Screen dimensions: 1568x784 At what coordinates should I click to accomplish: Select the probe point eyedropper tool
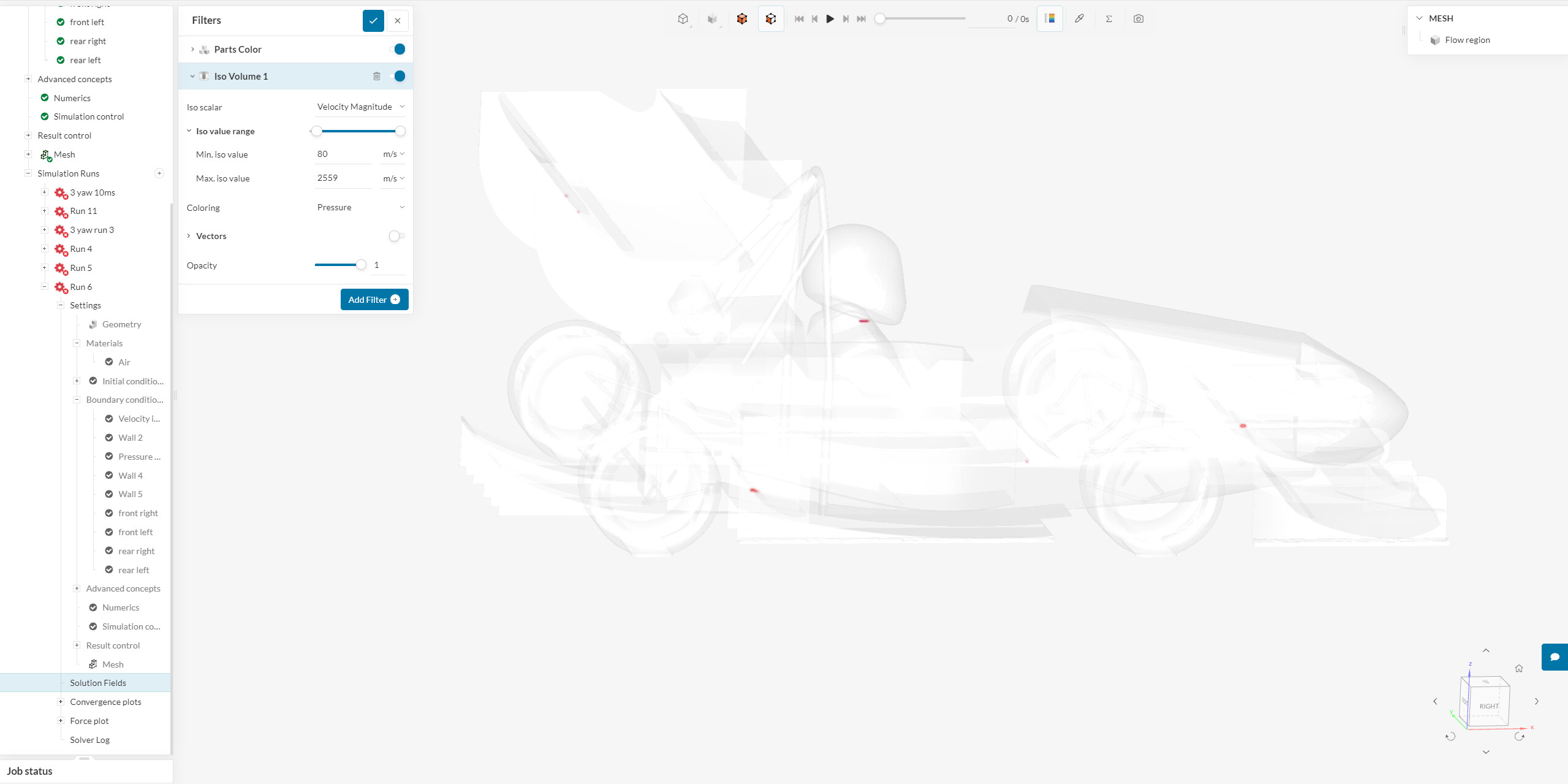click(1079, 18)
